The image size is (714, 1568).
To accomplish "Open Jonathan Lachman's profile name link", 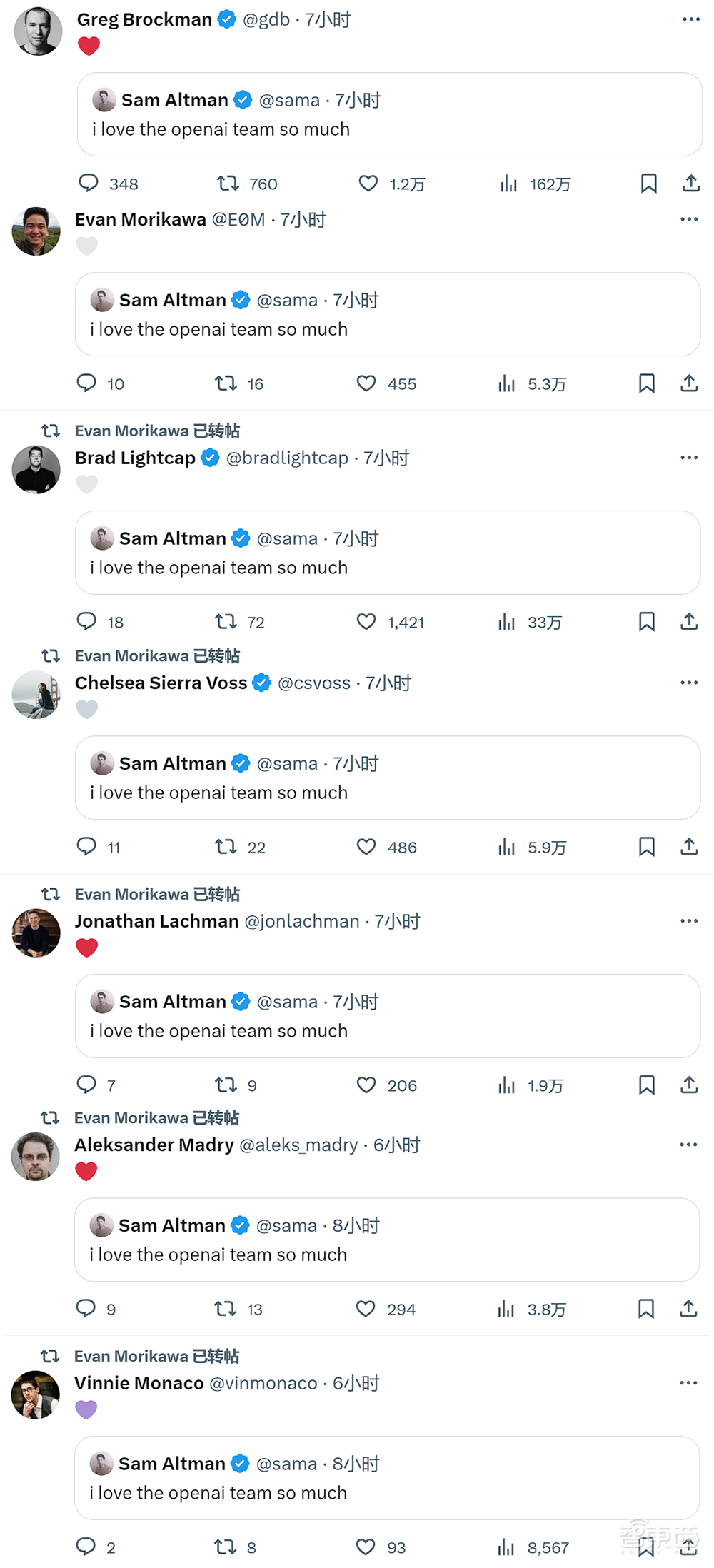I will [156, 922].
